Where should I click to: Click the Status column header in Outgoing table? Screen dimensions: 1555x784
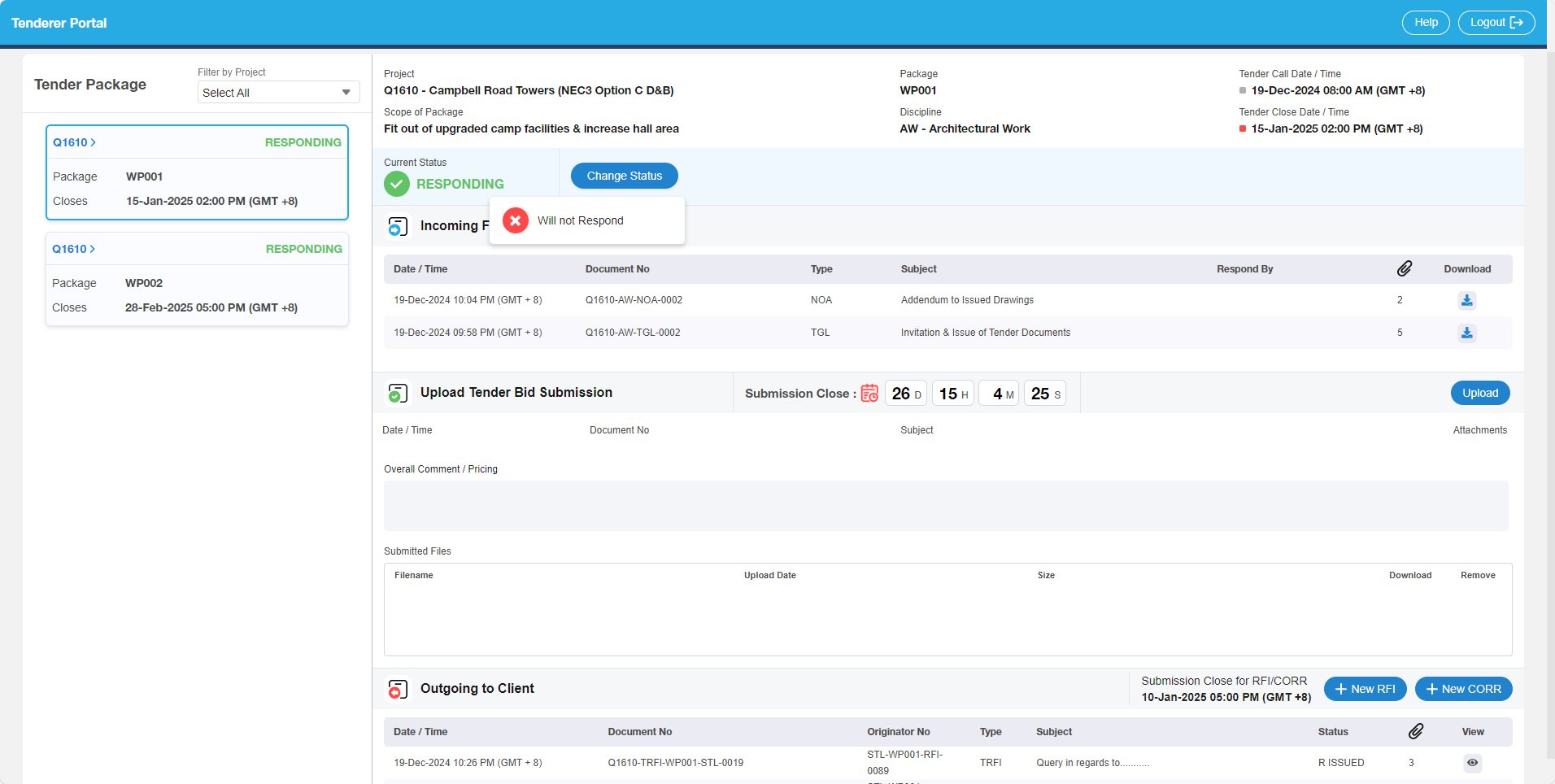(1333, 732)
